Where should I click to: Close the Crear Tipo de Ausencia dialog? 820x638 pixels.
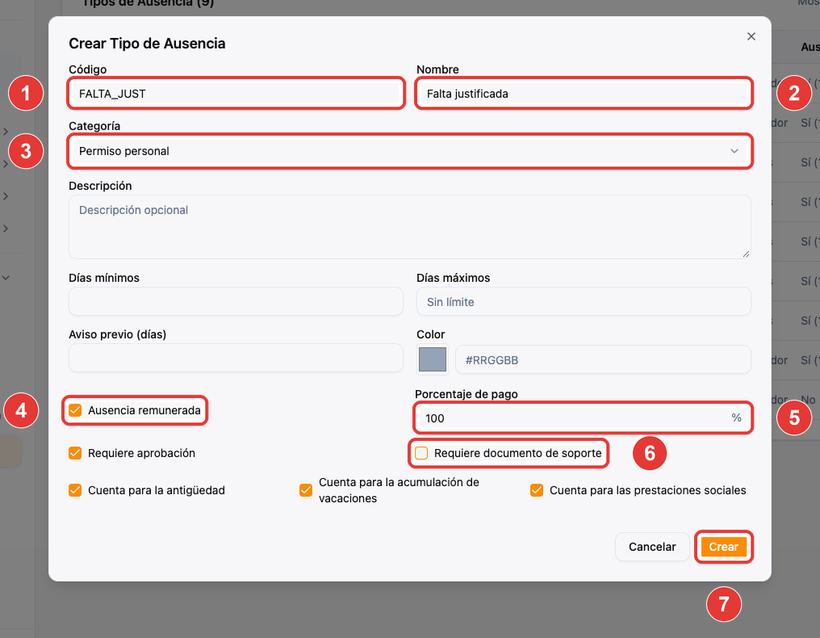point(751,37)
